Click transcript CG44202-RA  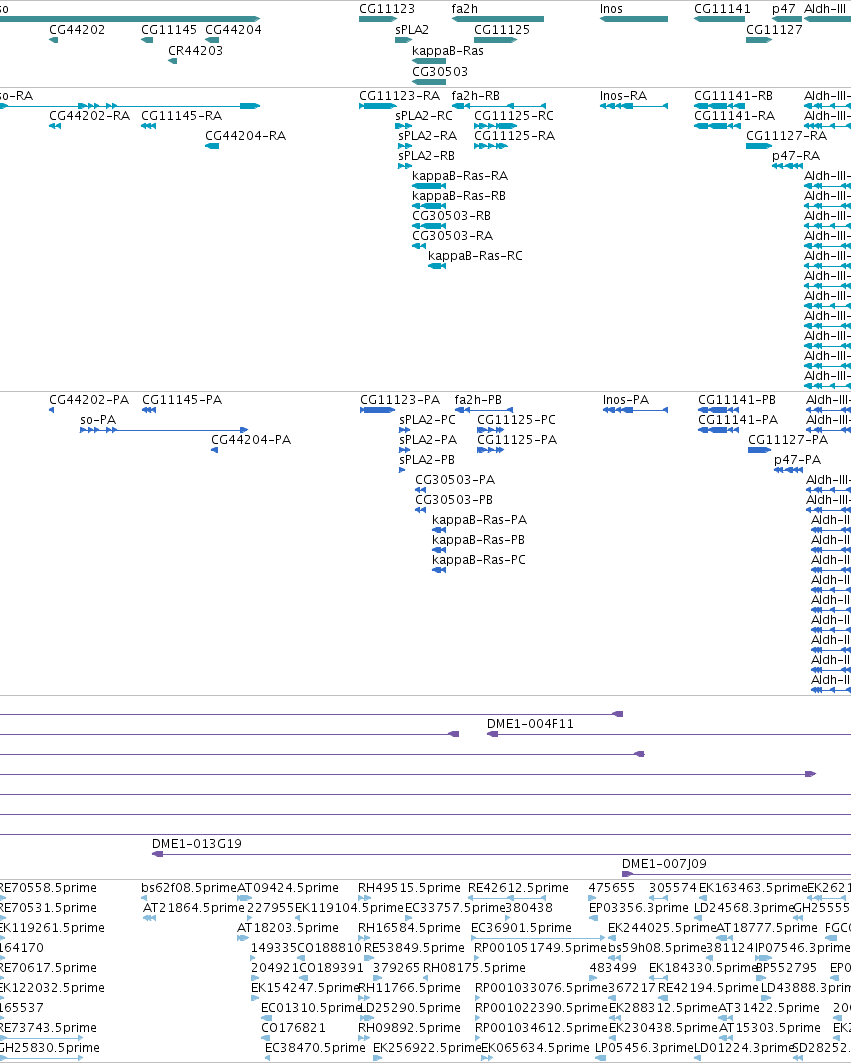pos(90,116)
